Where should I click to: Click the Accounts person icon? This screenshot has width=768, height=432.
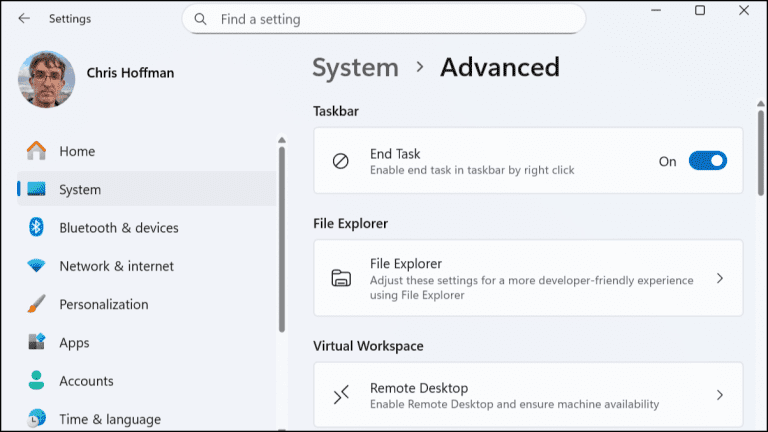[37, 381]
